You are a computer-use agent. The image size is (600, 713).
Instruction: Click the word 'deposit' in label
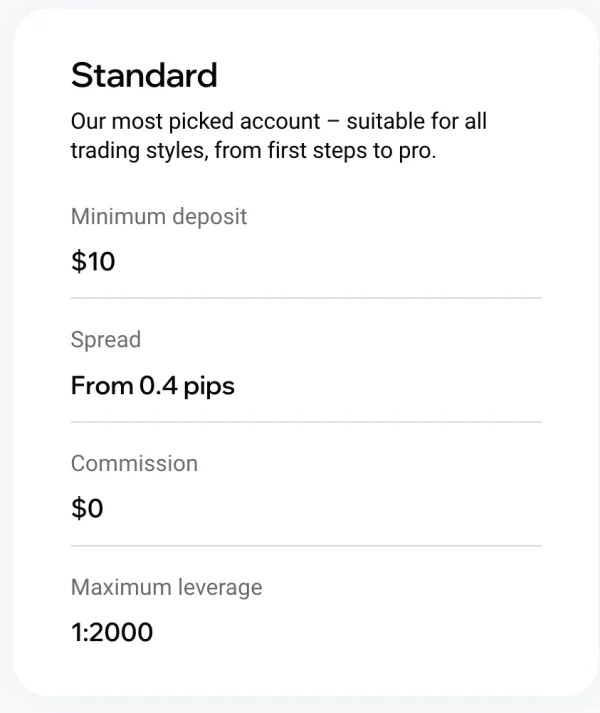pyautogui.click(x=210, y=217)
